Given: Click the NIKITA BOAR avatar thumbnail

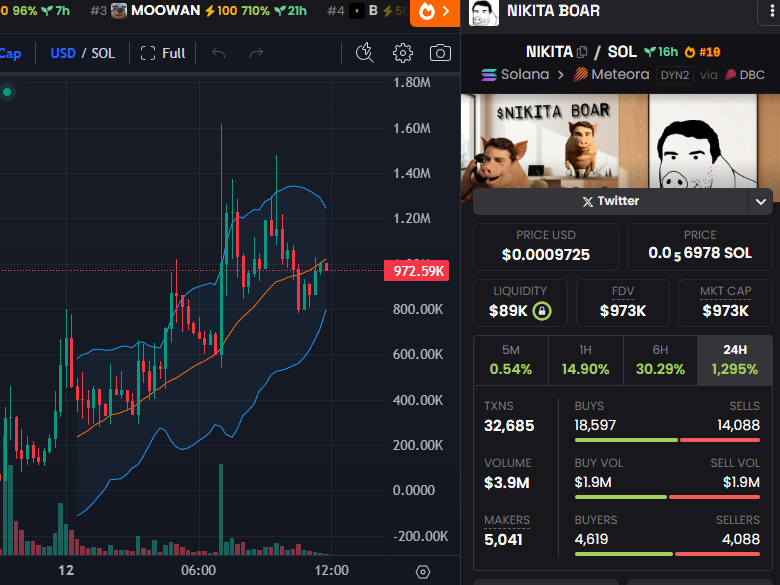Looking at the screenshot, I should [x=484, y=12].
